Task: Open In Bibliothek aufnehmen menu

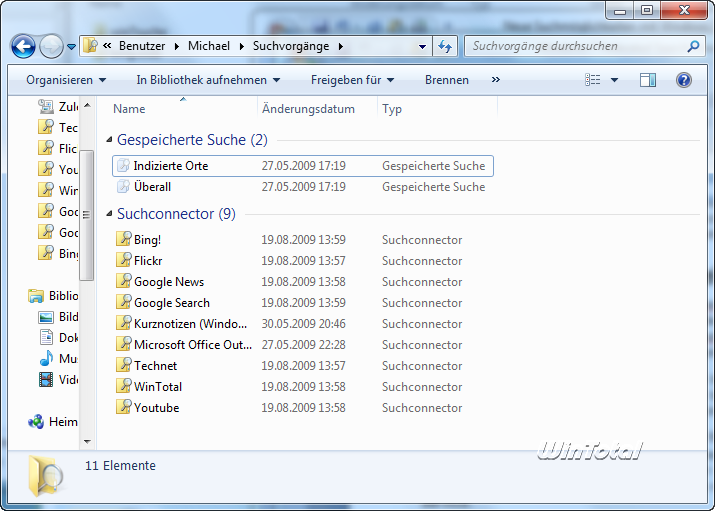Action: 208,80
